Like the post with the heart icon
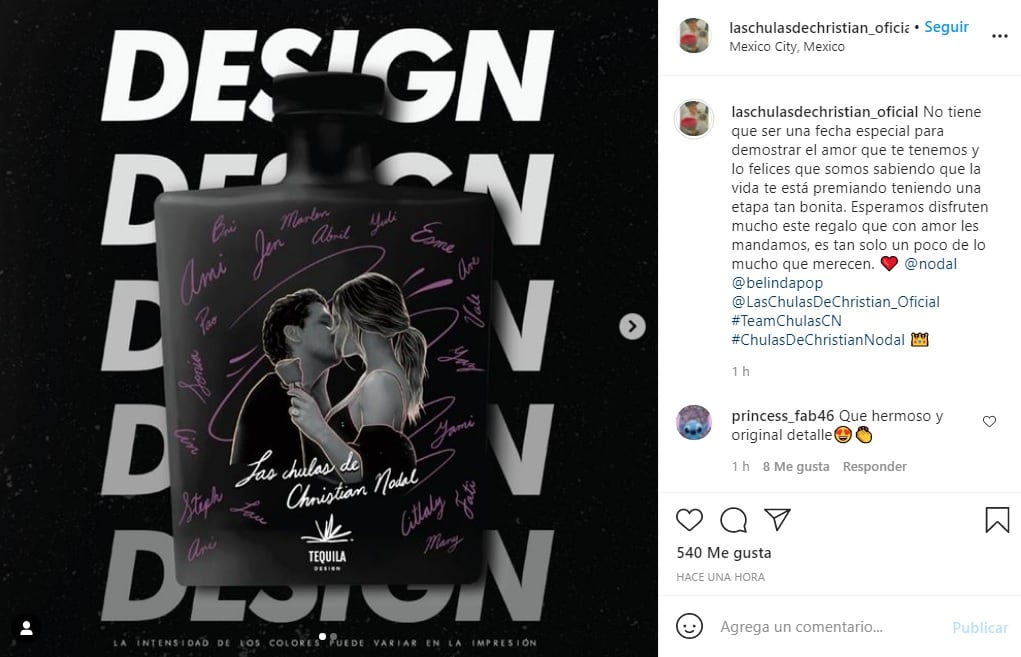 click(x=689, y=520)
